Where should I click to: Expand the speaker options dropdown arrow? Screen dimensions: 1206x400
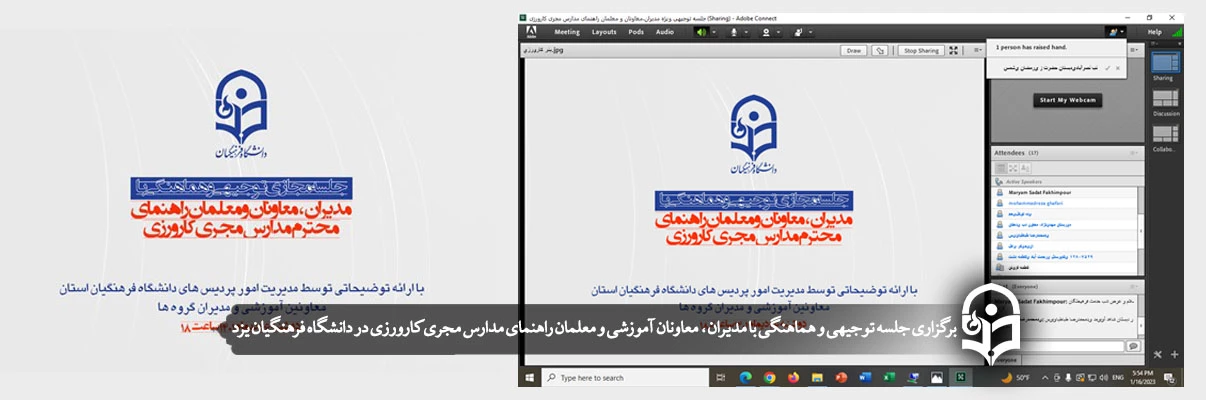[713, 32]
